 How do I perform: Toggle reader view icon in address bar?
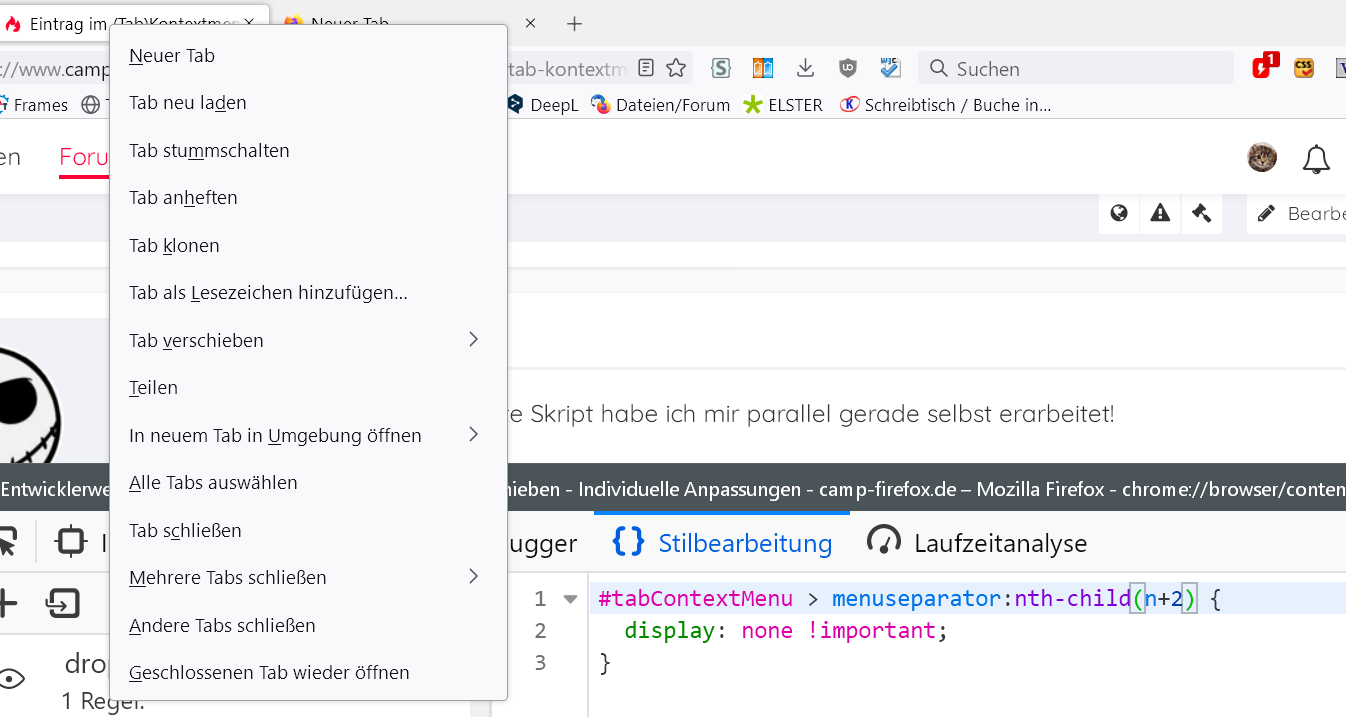pyautogui.click(x=647, y=68)
